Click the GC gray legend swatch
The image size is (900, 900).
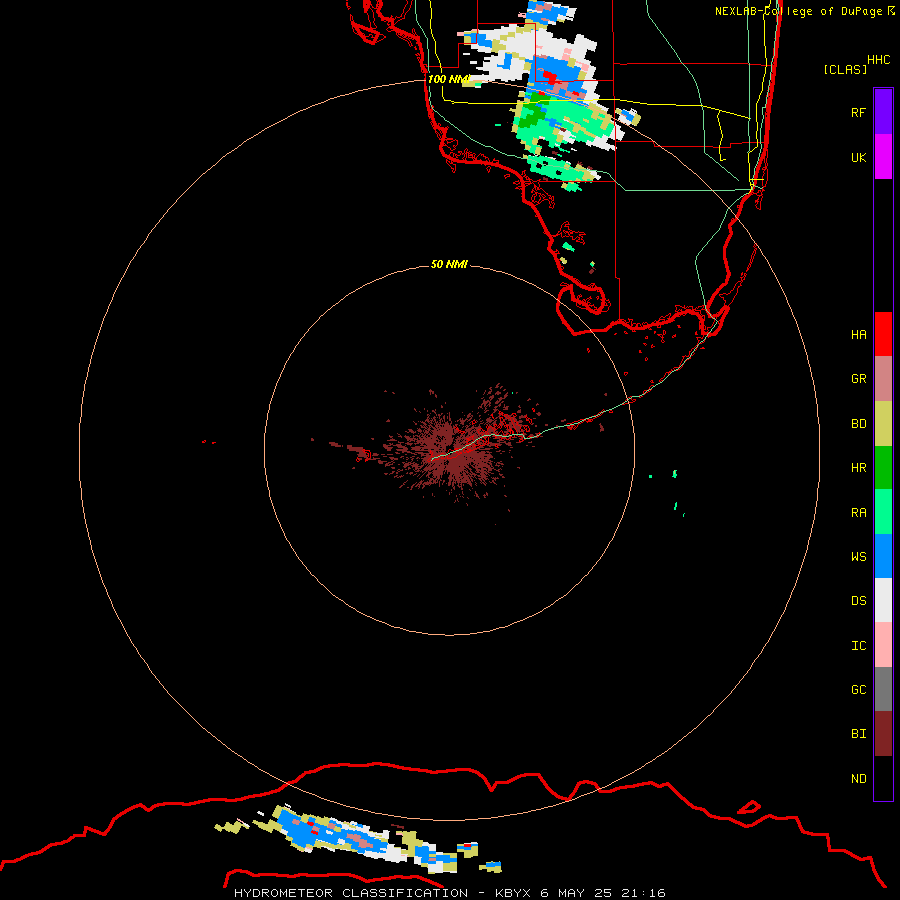coord(883,689)
